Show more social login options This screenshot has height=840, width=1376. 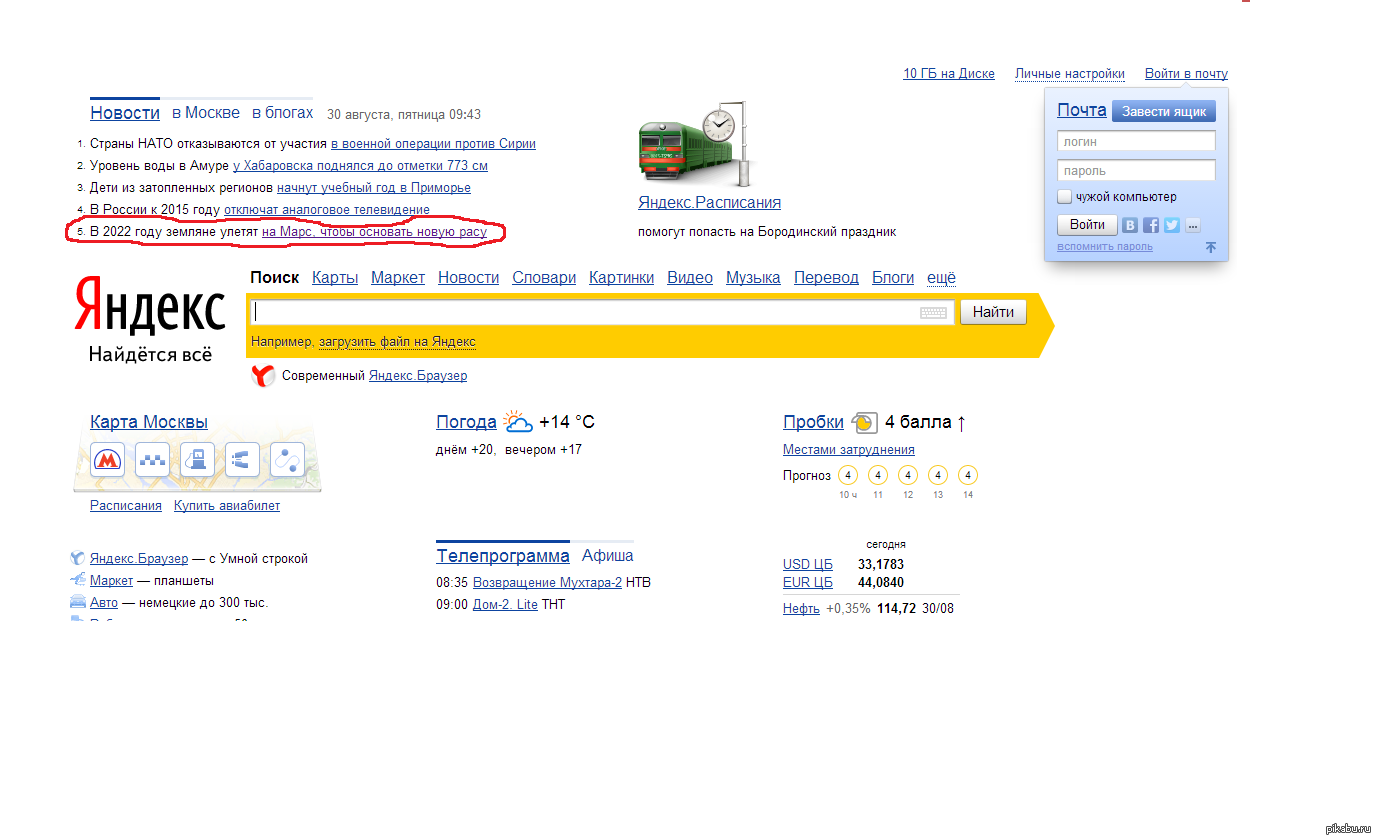coord(1192,225)
